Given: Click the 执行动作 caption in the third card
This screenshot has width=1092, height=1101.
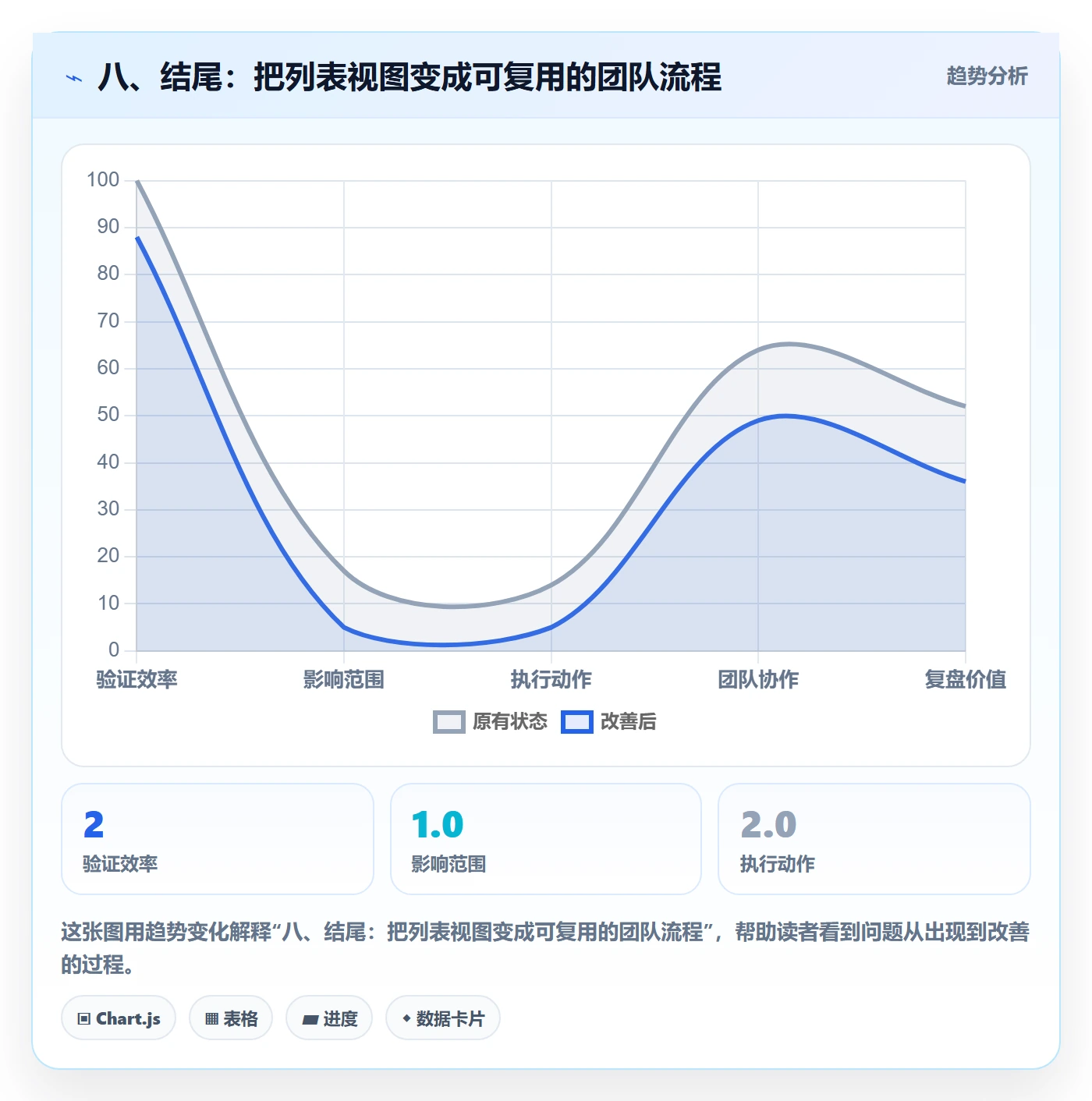Looking at the screenshot, I should pos(778,864).
